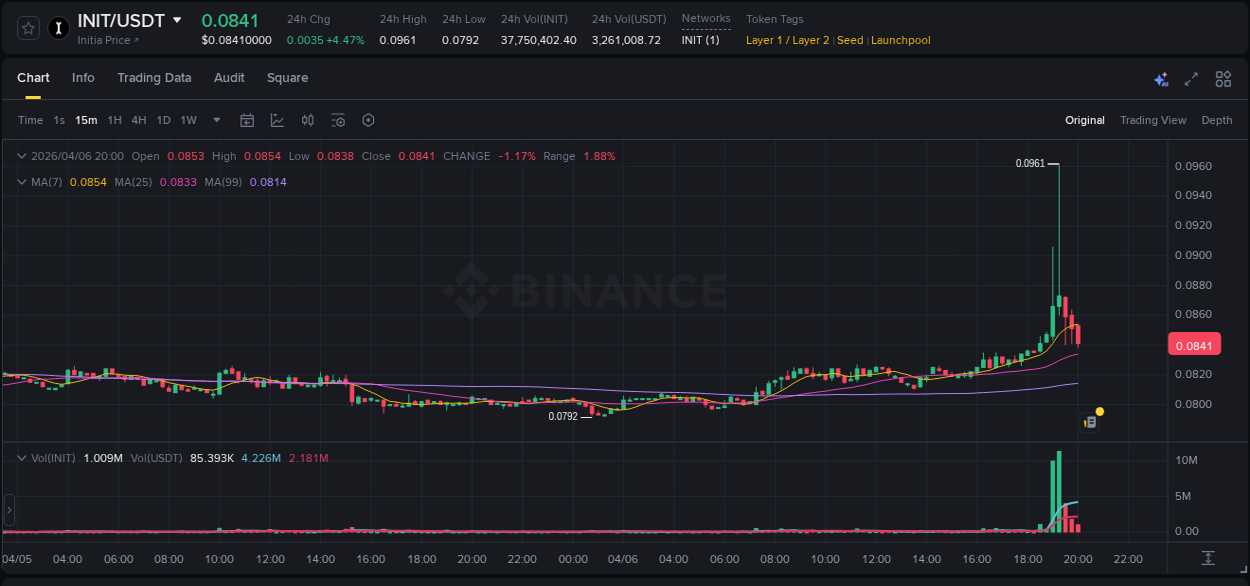The width and height of the screenshot is (1250, 586).
Task: Click the Seed token tag
Action: coord(850,40)
